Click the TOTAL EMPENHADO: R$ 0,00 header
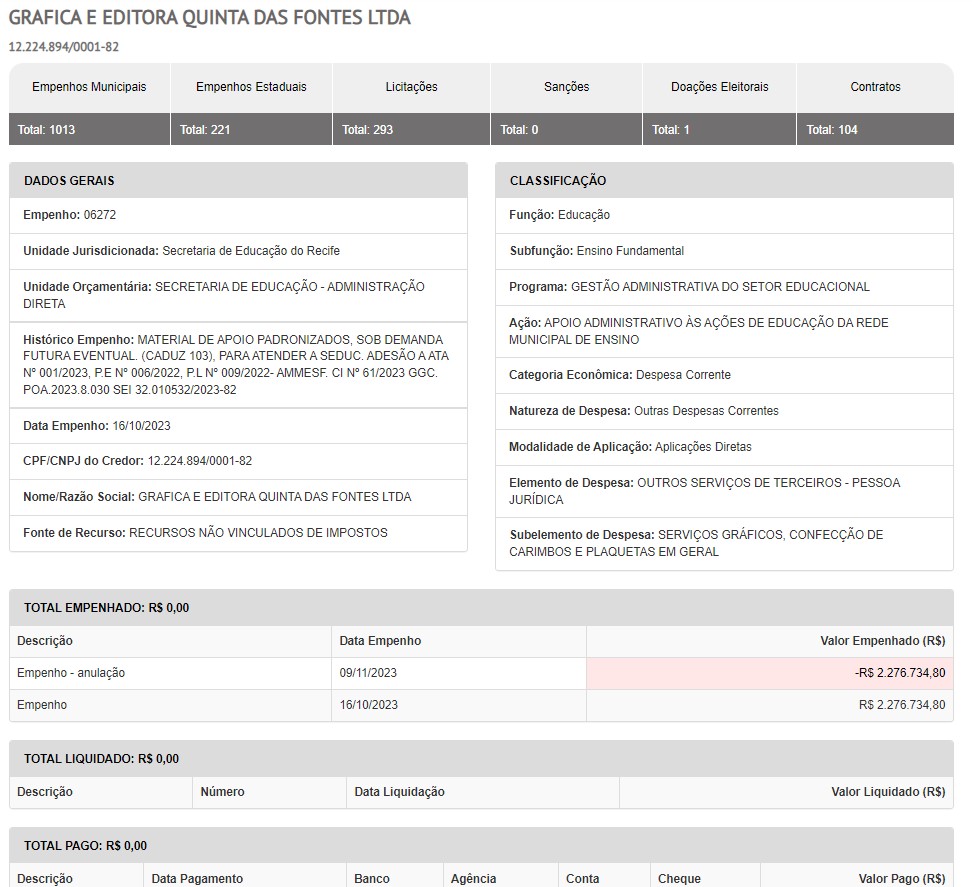 tap(481, 607)
